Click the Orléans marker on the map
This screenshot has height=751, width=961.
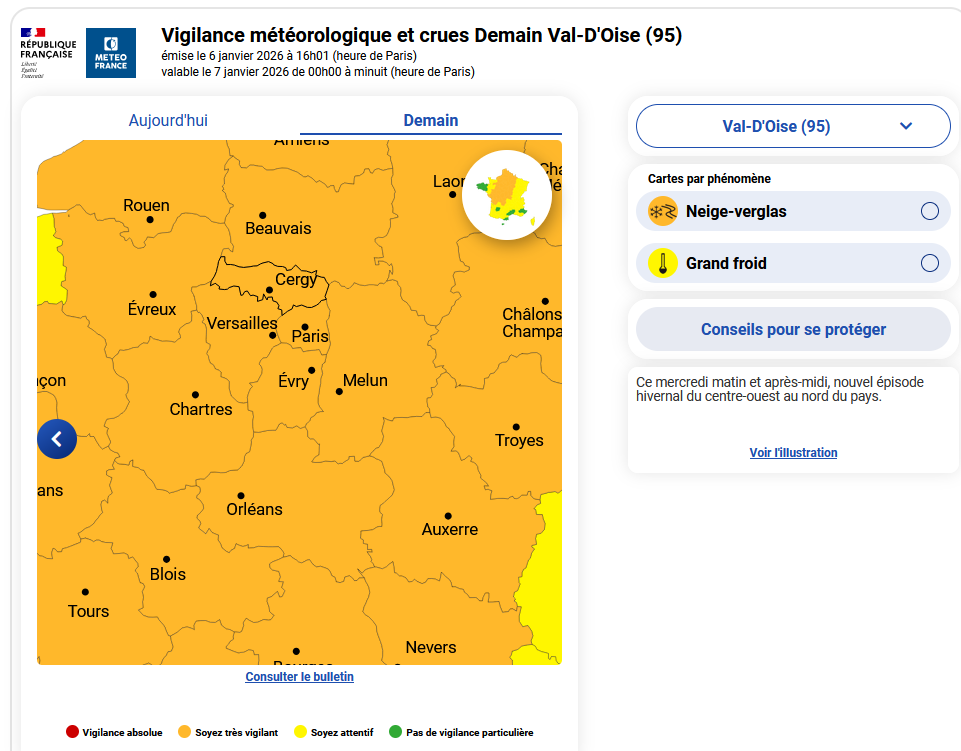point(241,495)
